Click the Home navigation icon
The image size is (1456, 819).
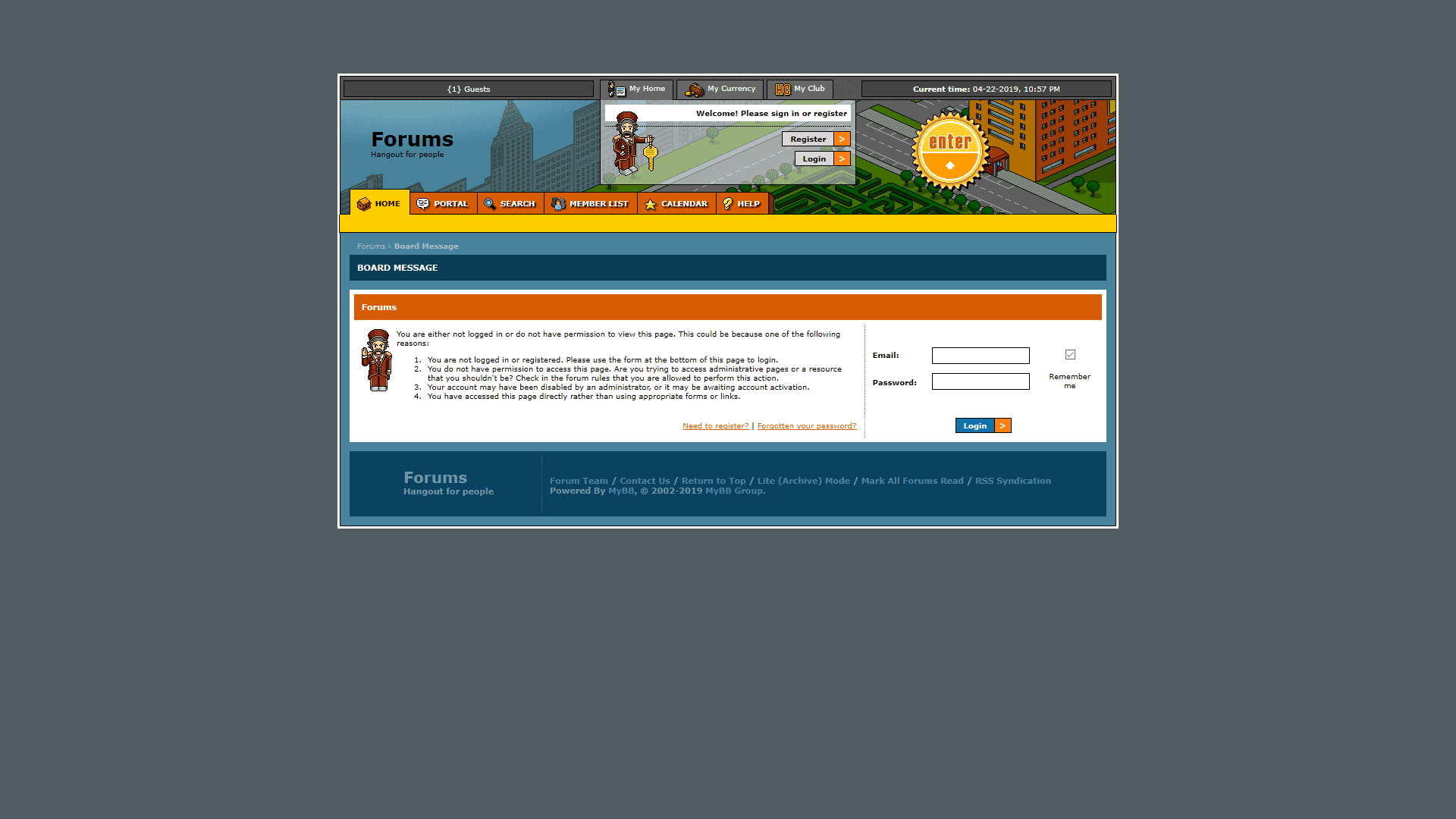point(363,203)
